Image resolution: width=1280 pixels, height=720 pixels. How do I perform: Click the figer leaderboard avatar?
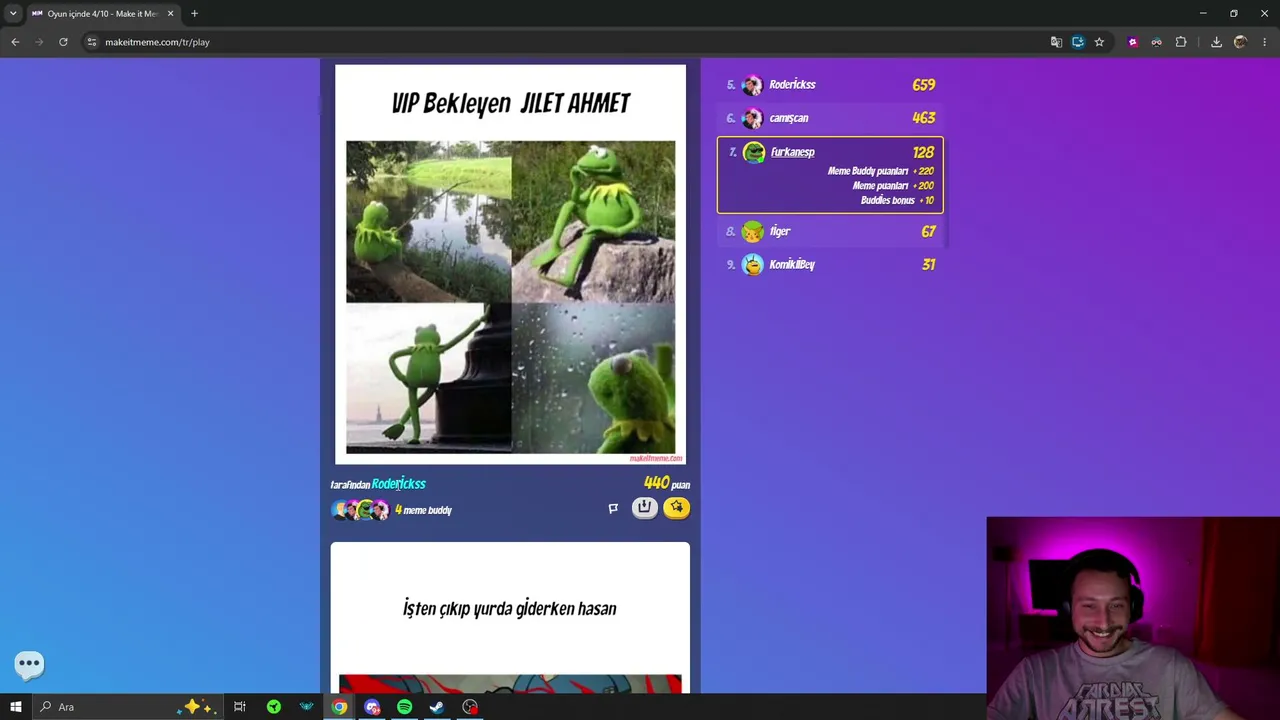pyautogui.click(x=752, y=231)
